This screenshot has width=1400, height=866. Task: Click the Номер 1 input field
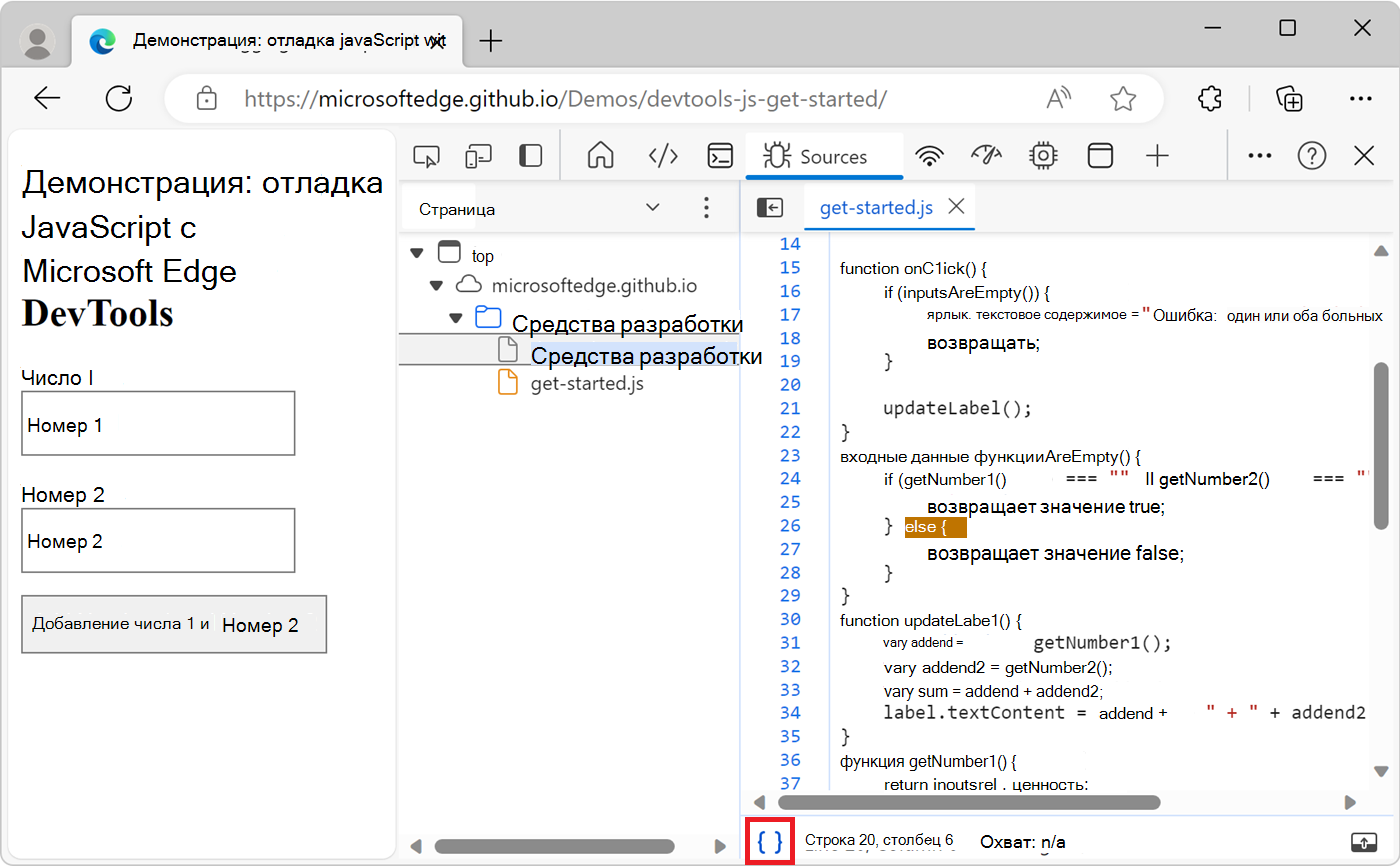(158, 424)
